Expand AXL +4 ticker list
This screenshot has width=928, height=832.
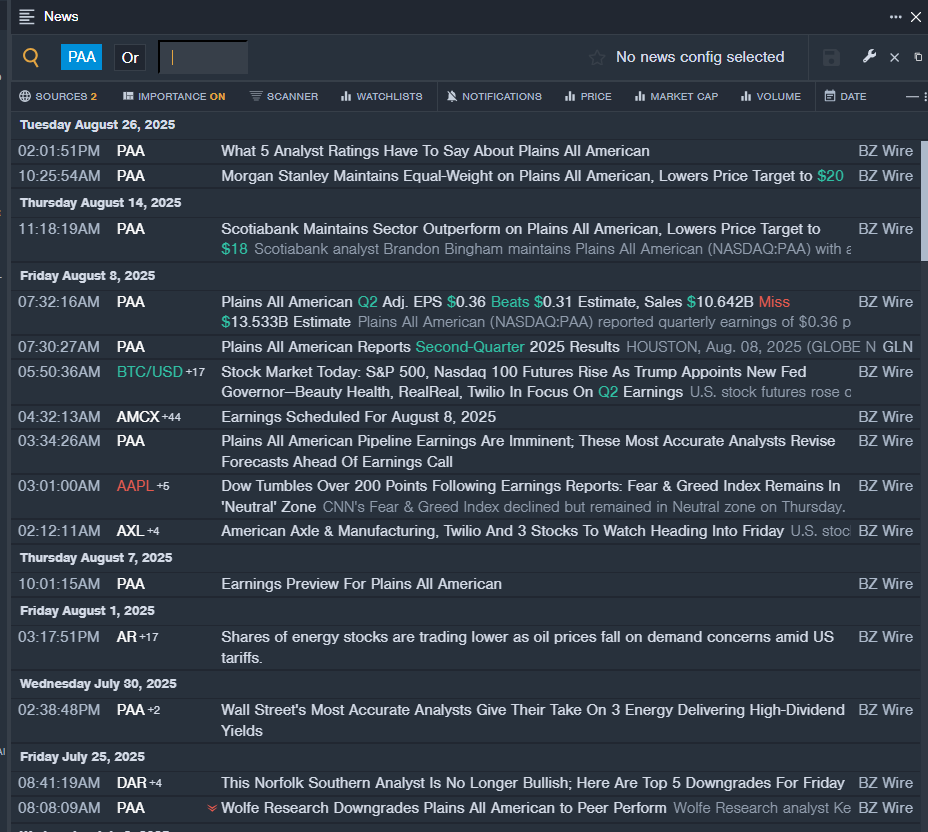point(153,531)
